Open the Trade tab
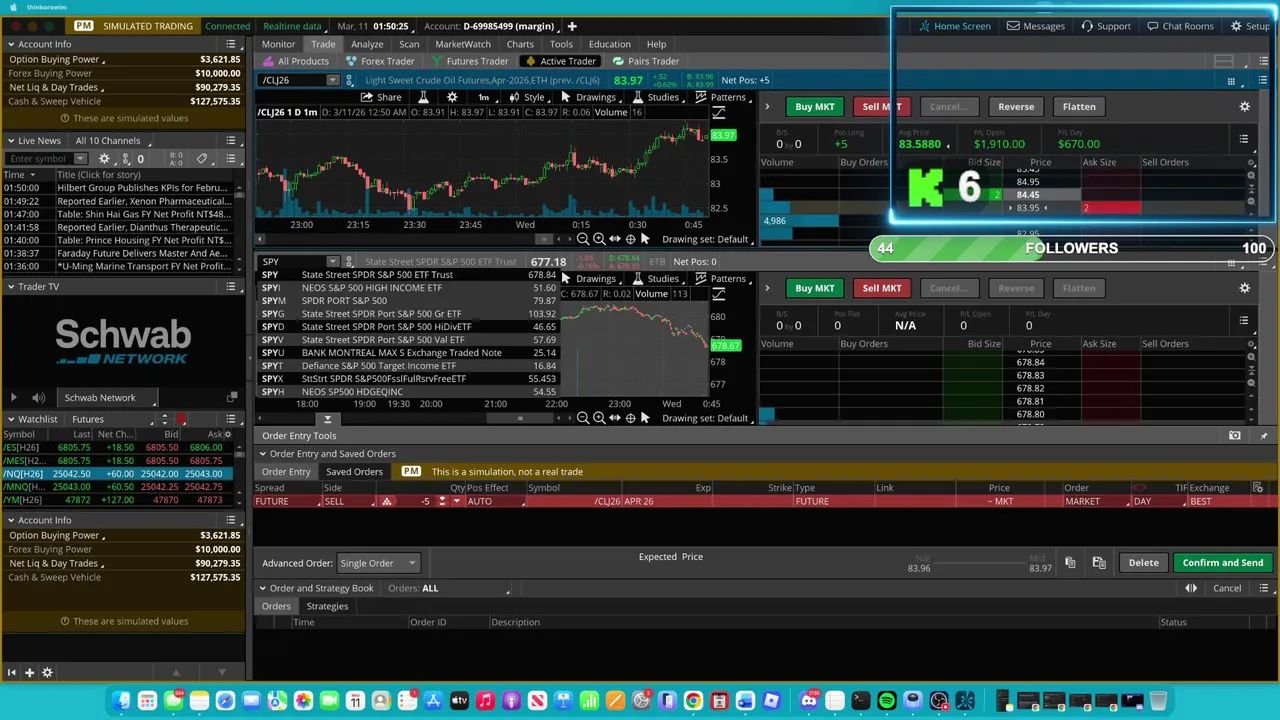The height and width of the screenshot is (720, 1280). pyautogui.click(x=323, y=44)
